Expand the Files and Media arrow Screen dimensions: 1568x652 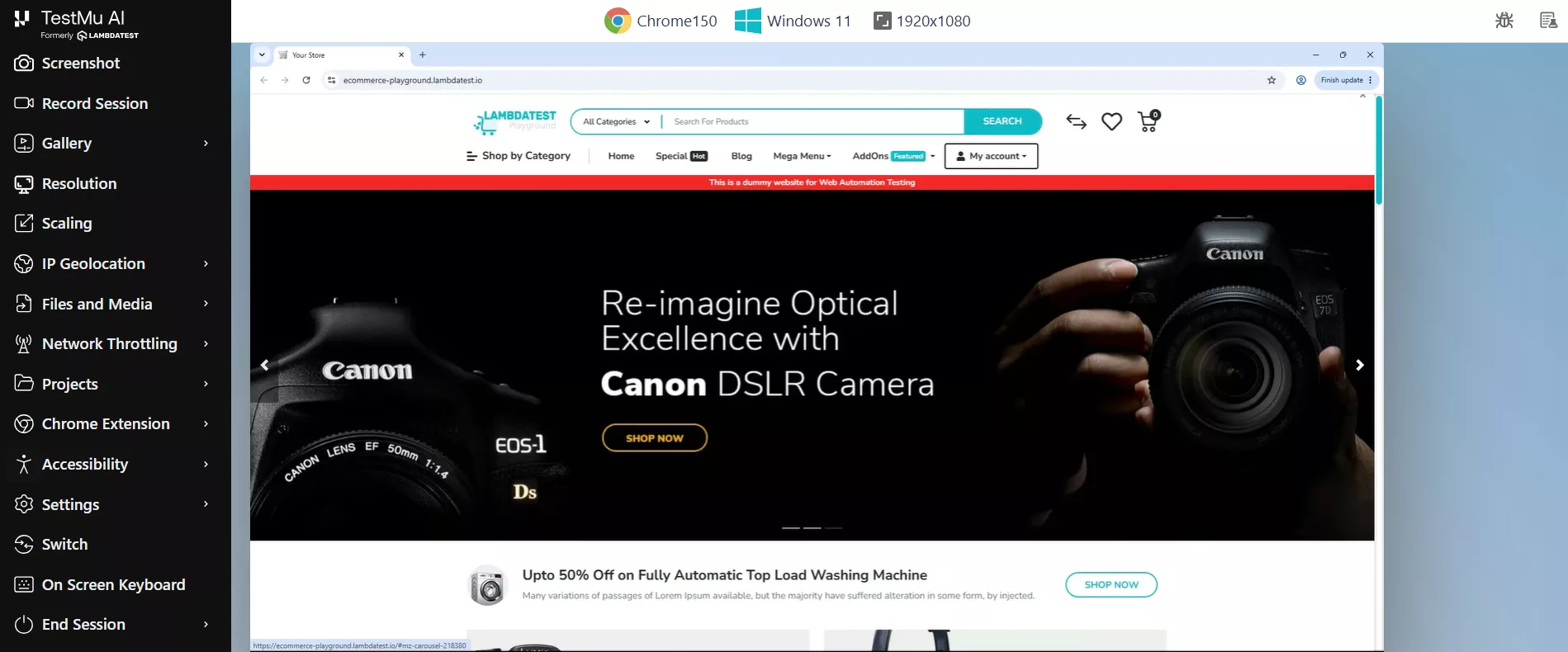tap(206, 304)
